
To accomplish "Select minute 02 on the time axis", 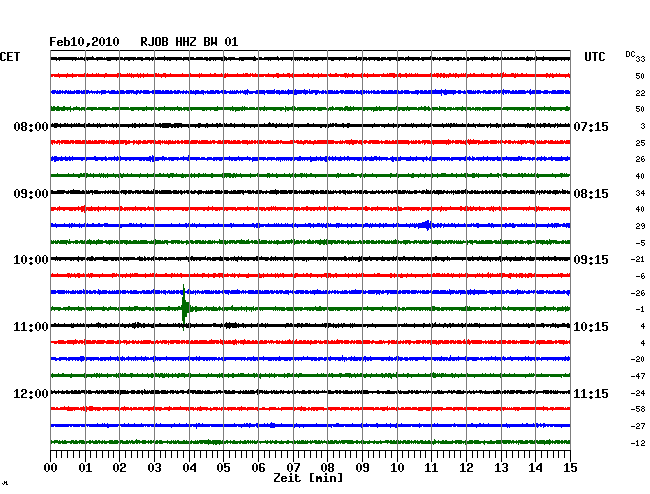I will click(x=119, y=467).
